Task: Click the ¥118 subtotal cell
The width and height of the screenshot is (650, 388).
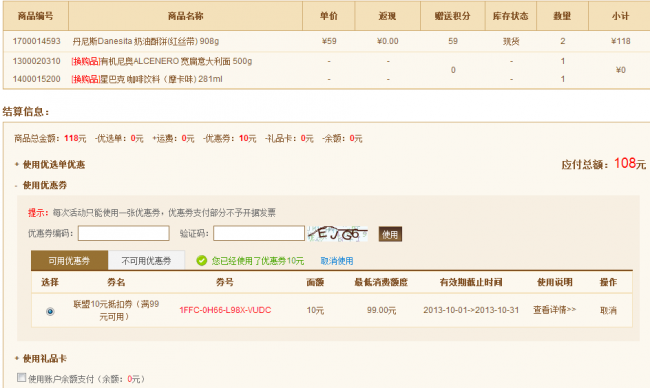Action: (620, 41)
